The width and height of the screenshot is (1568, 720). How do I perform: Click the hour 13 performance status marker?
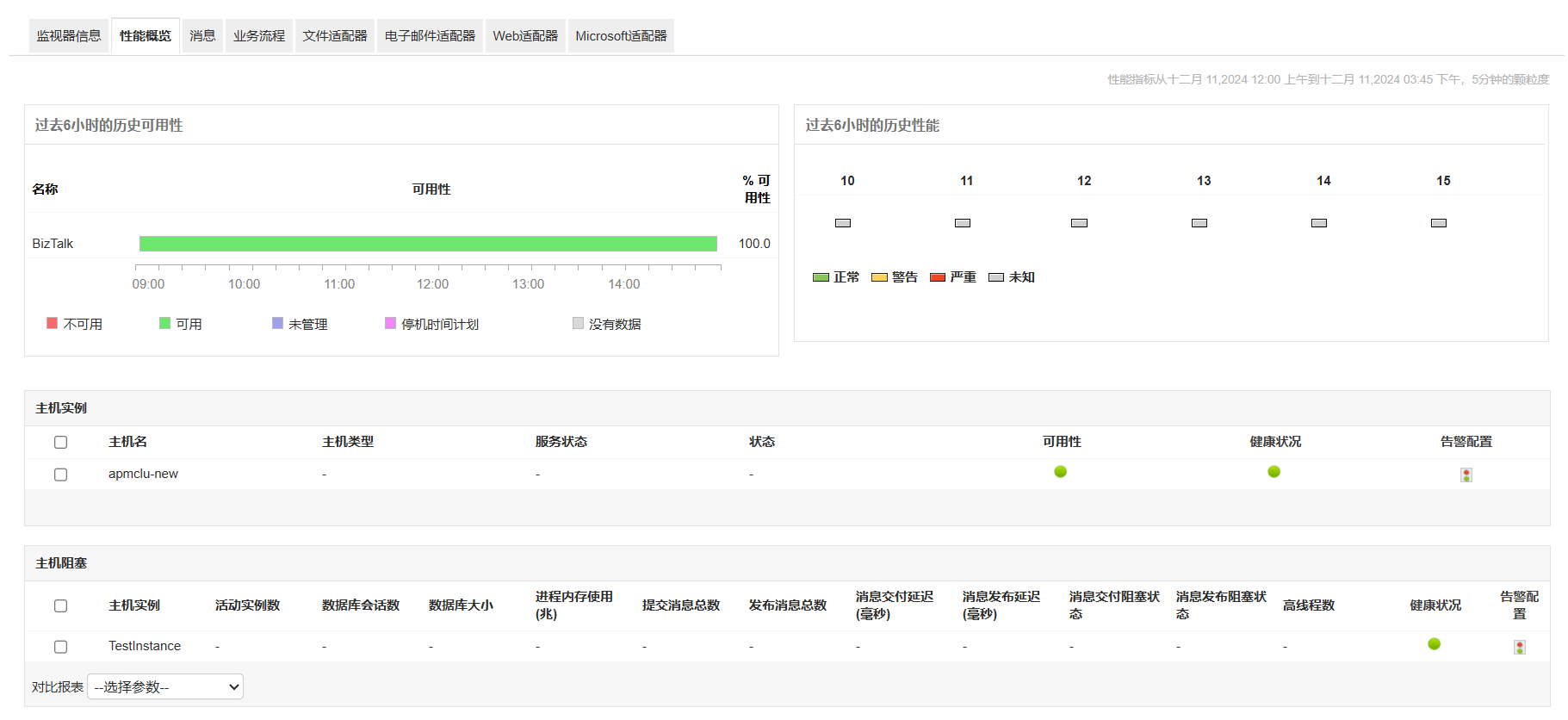click(x=1199, y=223)
